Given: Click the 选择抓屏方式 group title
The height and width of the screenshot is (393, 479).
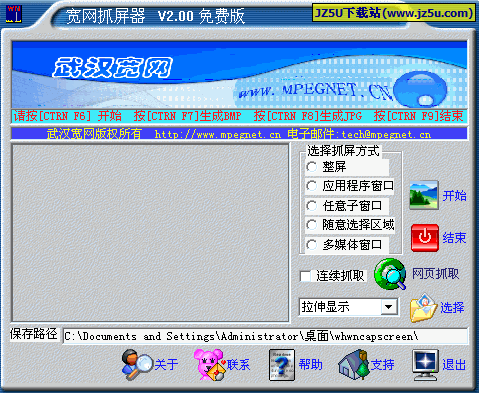Looking at the screenshot, I should (x=343, y=151).
